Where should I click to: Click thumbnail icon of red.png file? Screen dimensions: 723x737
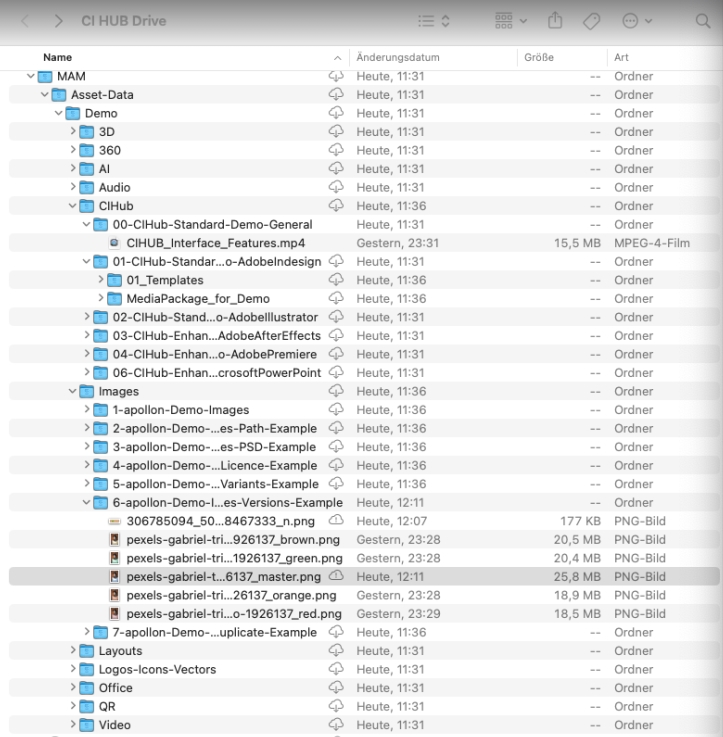pyautogui.click(x=114, y=613)
